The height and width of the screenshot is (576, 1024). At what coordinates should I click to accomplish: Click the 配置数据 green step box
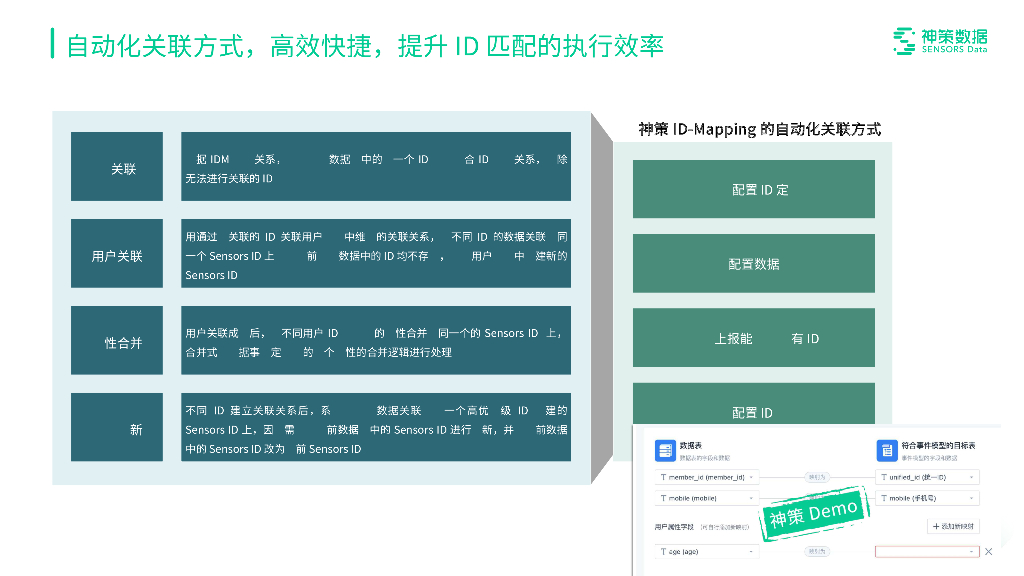pyautogui.click(x=754, y=264)
